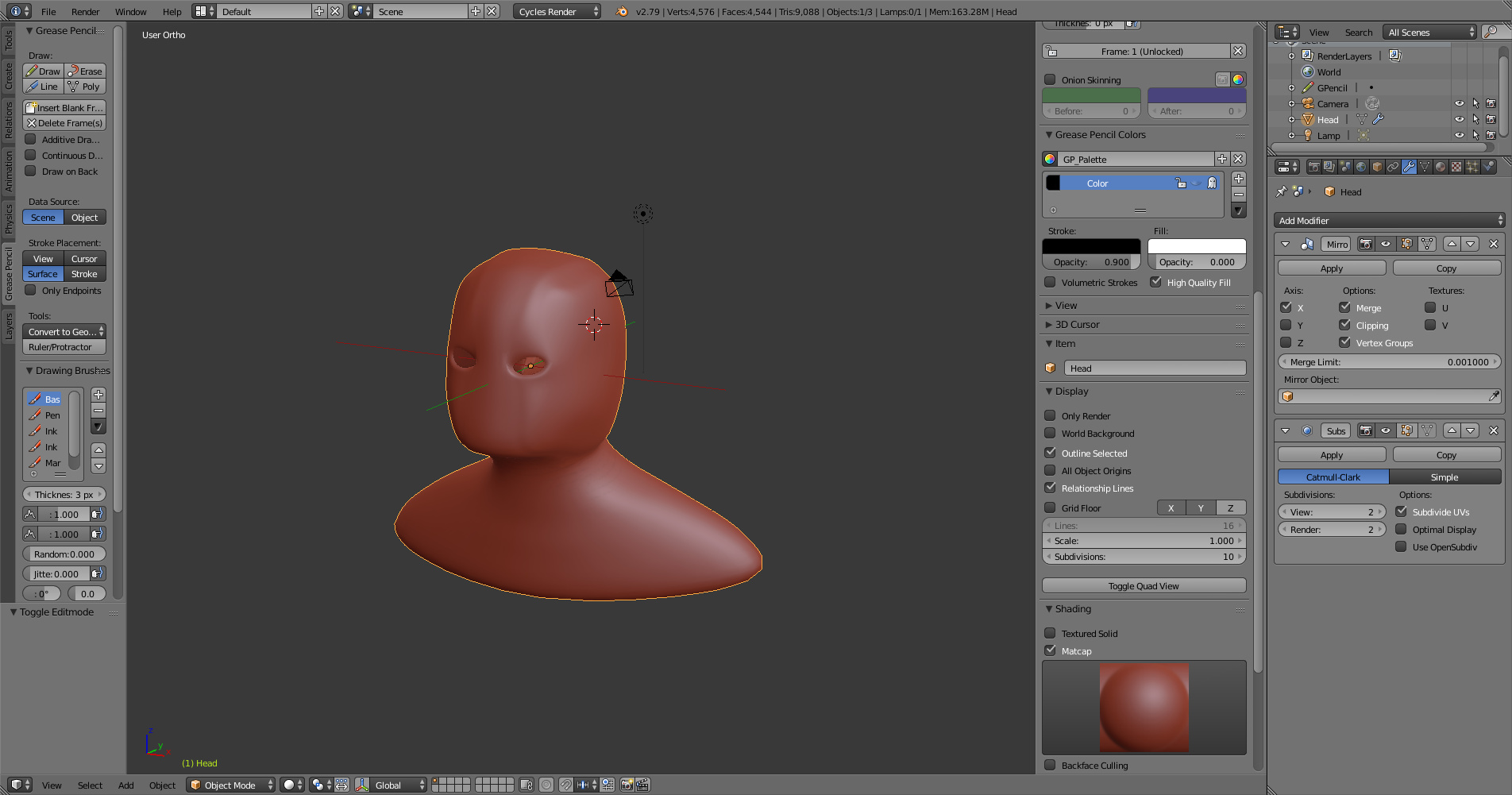Switch to the Create tab in the tool shelf

coord(9,76)
